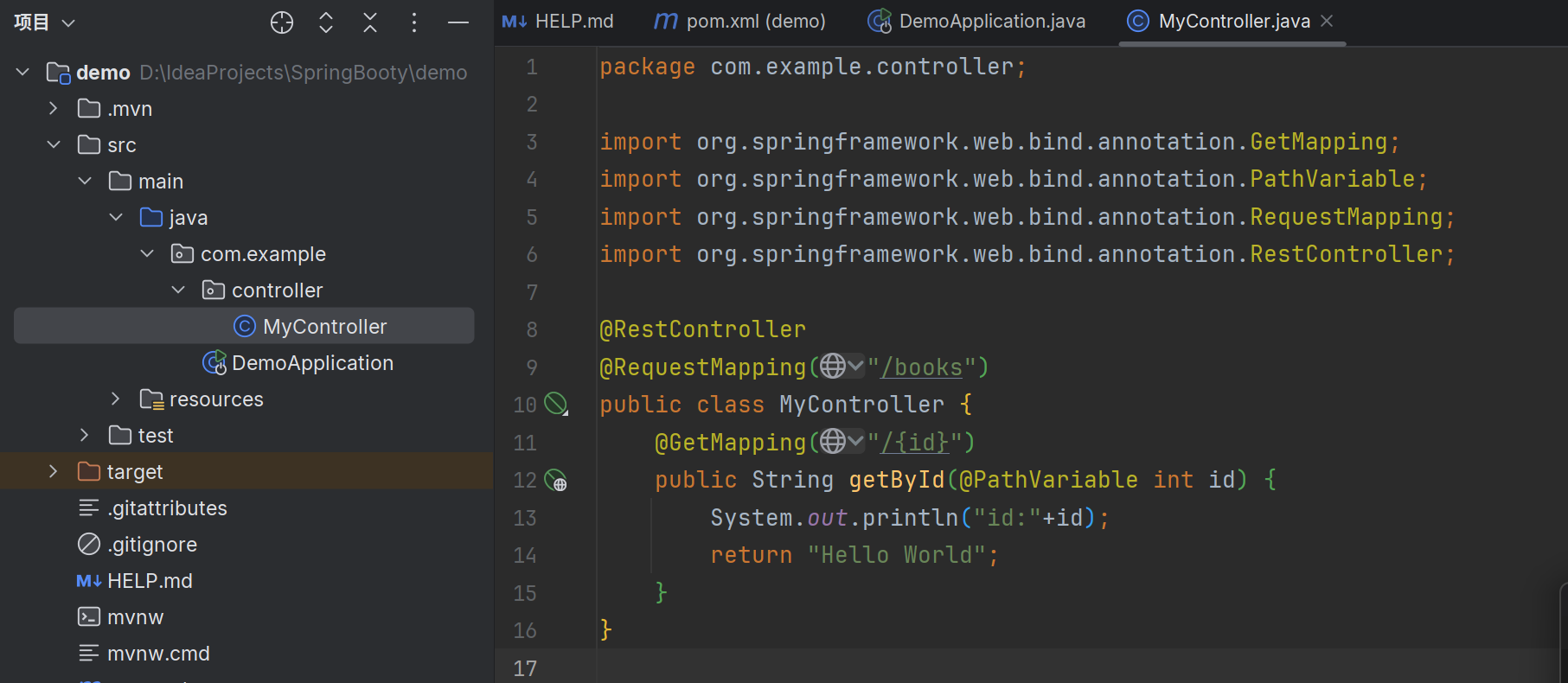Click the "/{id}" mapping path string
The width and height of the screenshot is (1568, 683).
click(915, 442)
